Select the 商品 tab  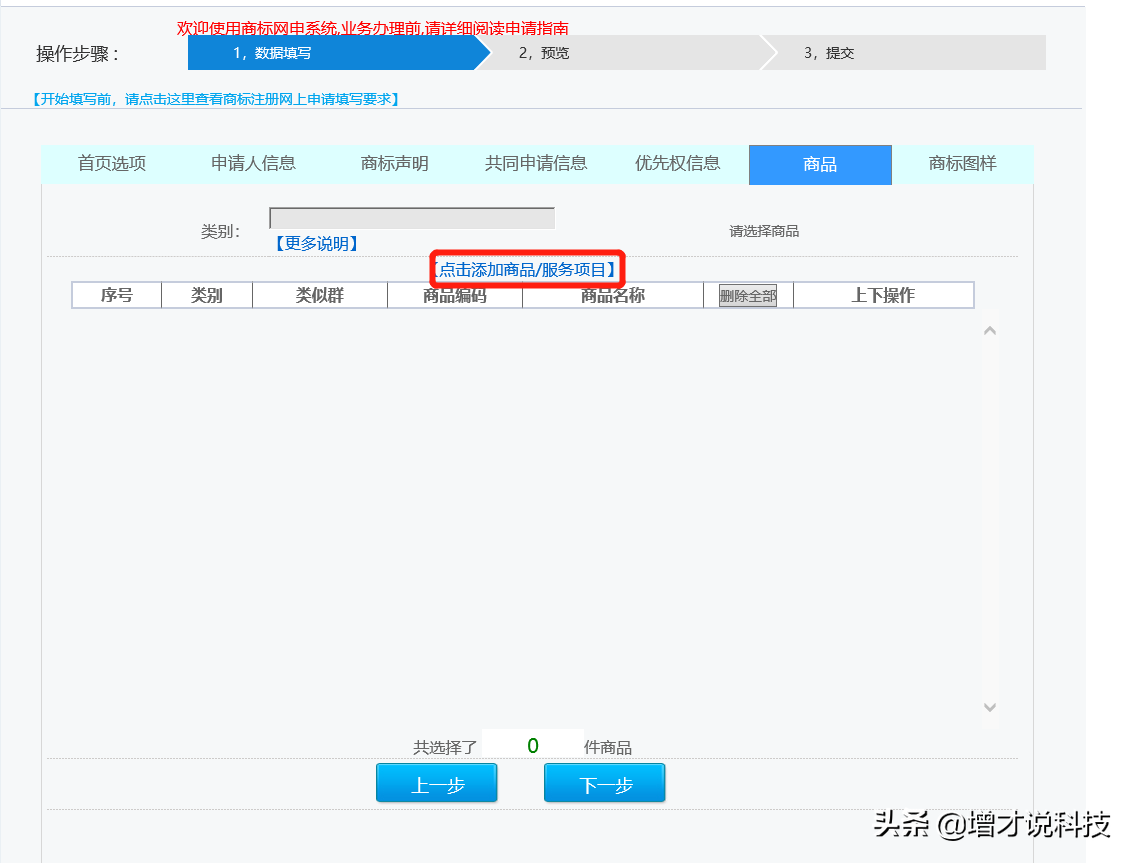[x=819, y=165]
